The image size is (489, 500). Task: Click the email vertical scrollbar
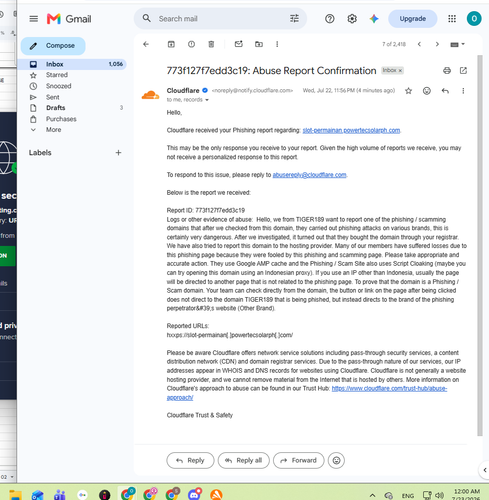click(x=480, y=245)
